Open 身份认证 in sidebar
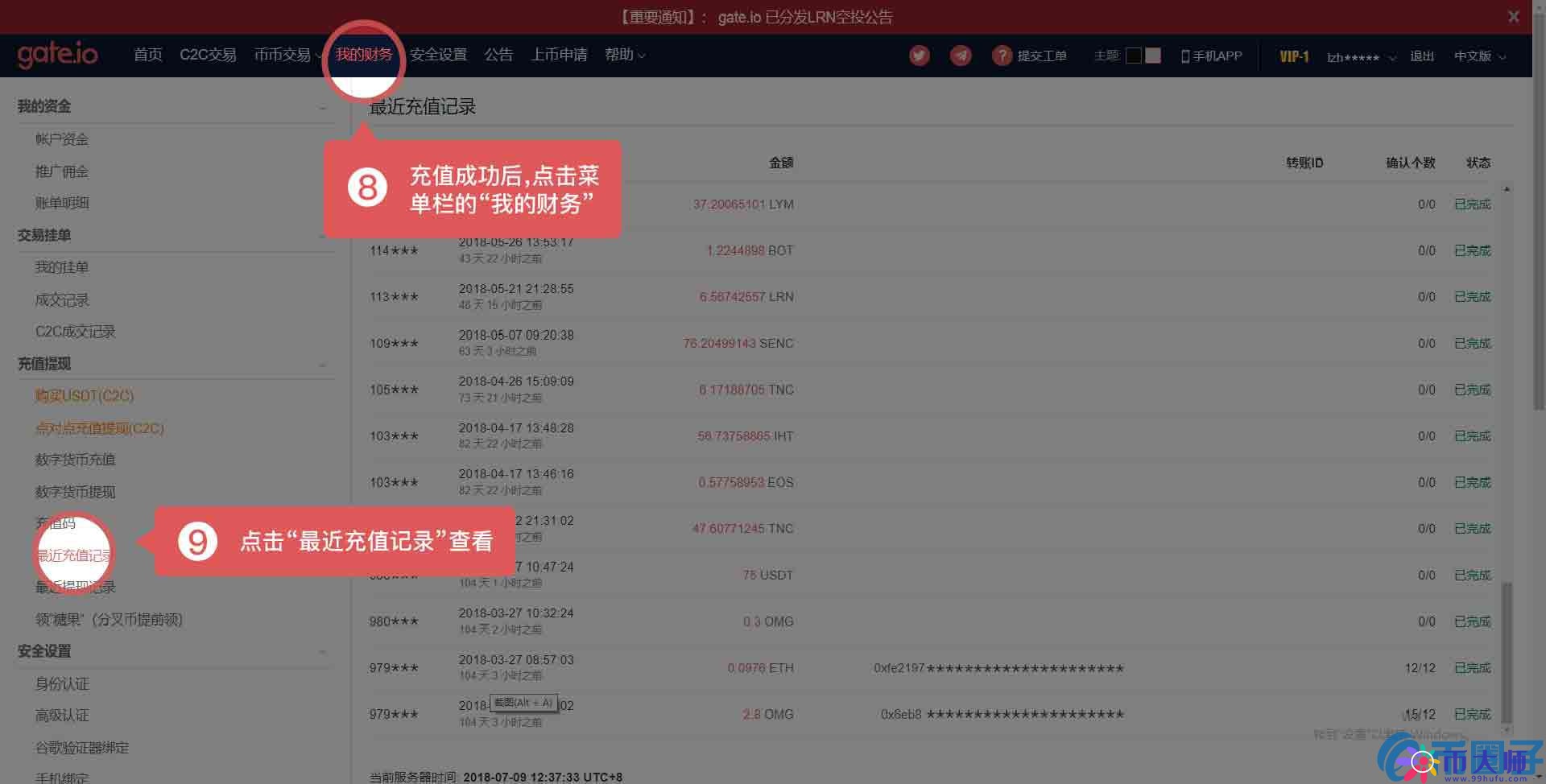The image size is (1546, 784). tap(62, 684)
